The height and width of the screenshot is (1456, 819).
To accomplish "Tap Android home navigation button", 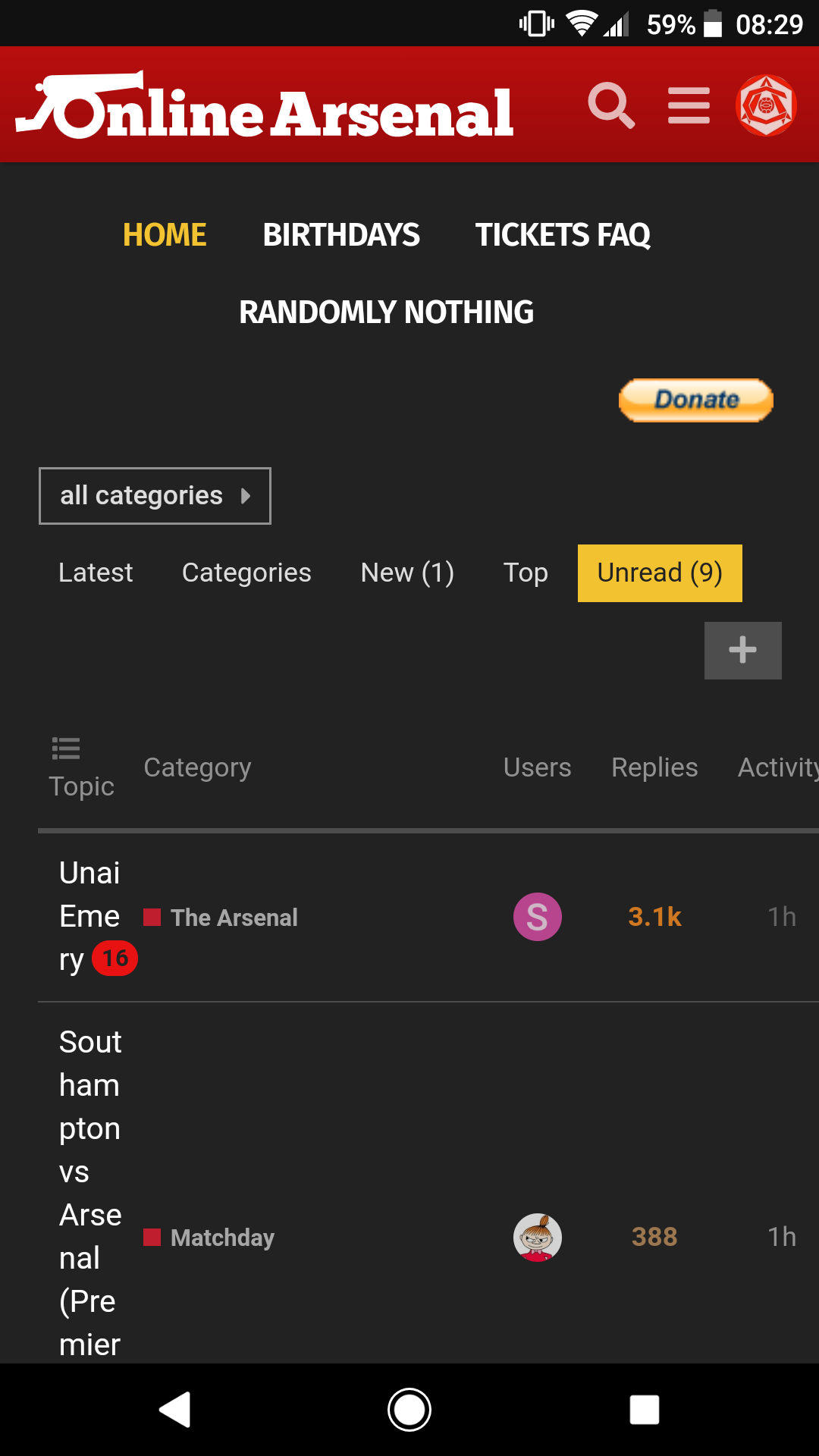I will pos(409,1410).
